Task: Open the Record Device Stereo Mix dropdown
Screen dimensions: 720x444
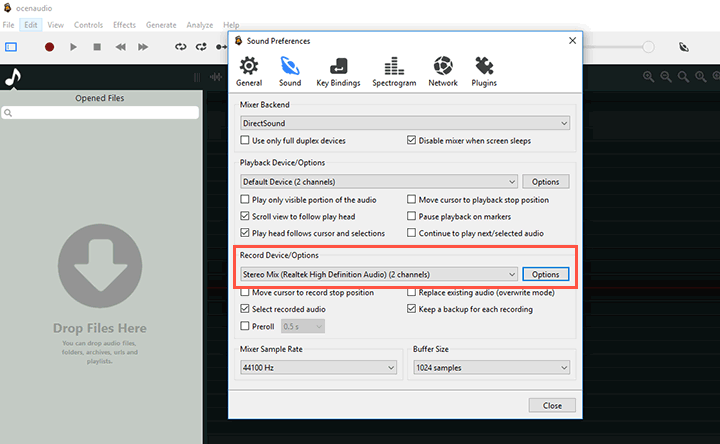Action: point(379,275)
